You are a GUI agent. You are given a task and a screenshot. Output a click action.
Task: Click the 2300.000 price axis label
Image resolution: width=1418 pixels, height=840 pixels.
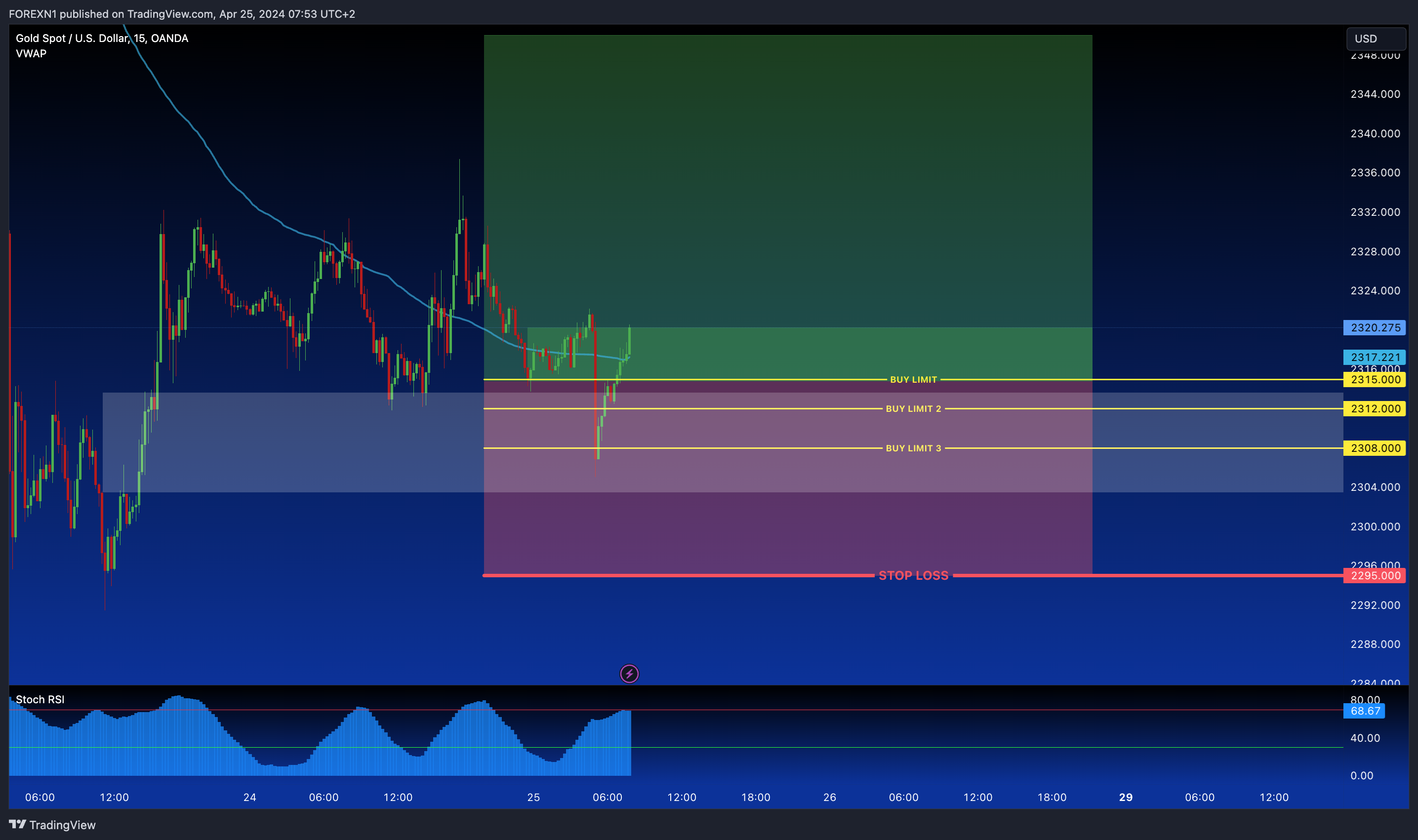coord(1375,526)
